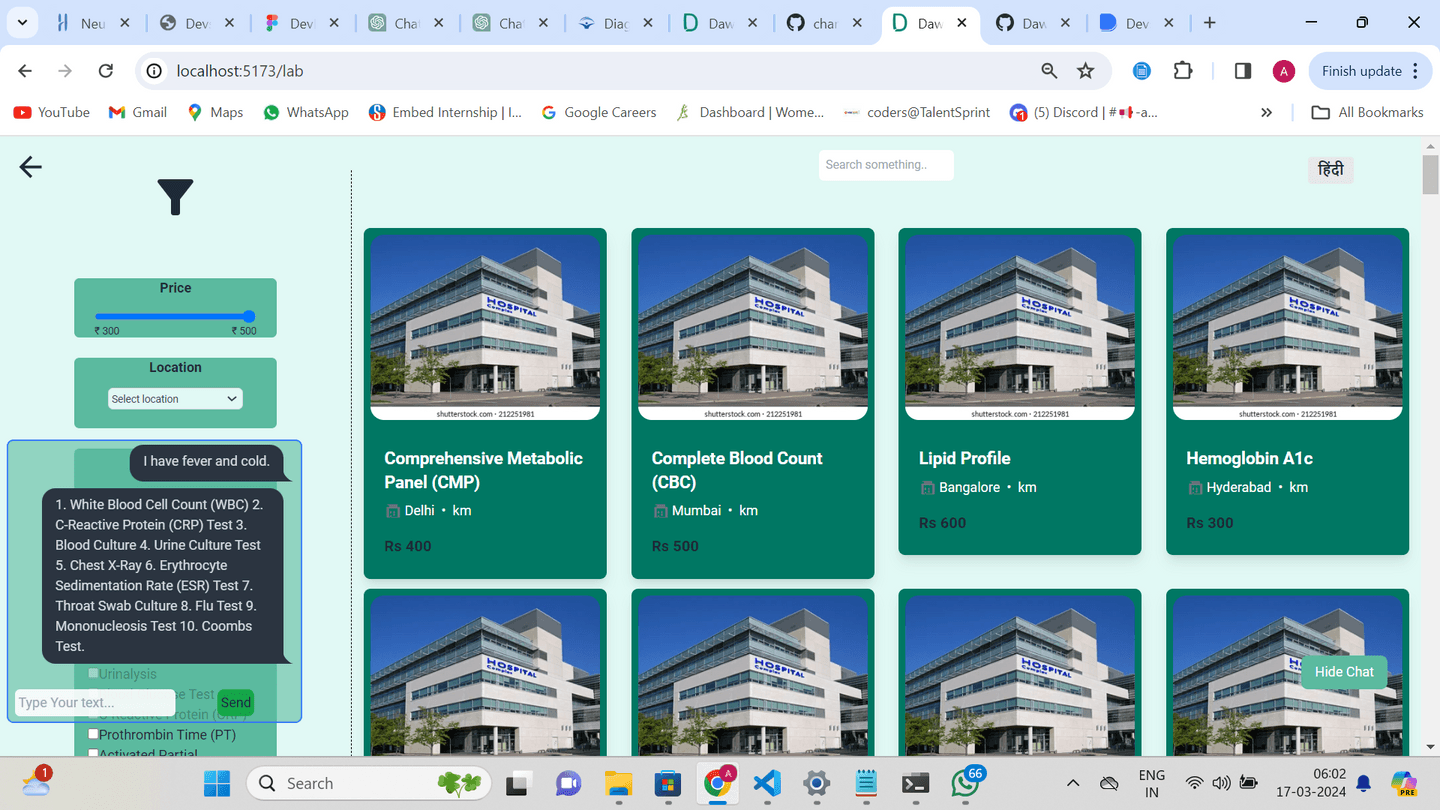Screen dimensions: 1440x810
Task: Open the terminal from the taskbar
Action: click(x=915, y=783)
